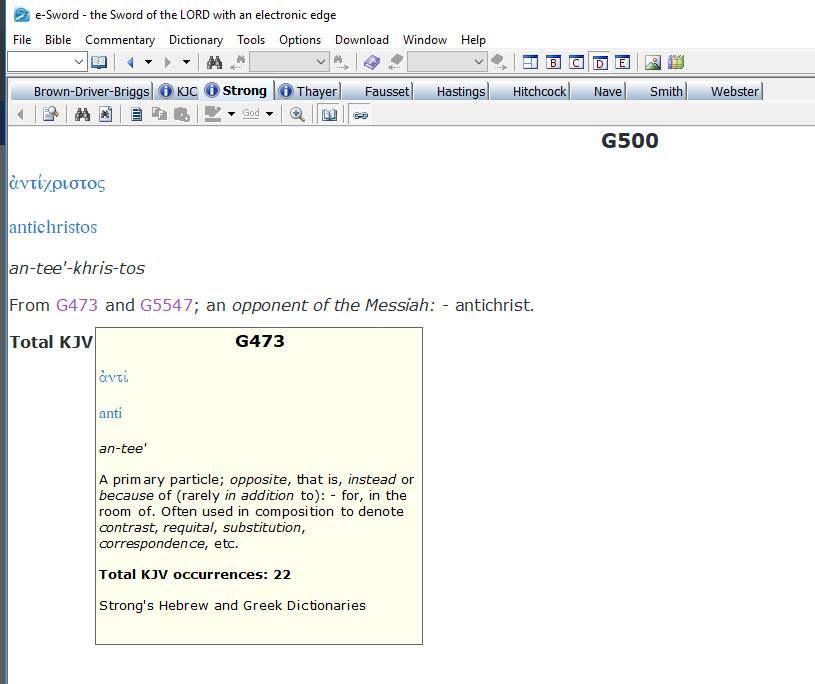
Task: Open the Tools menu
Action: pyautogui.click(x=251, y=40)
